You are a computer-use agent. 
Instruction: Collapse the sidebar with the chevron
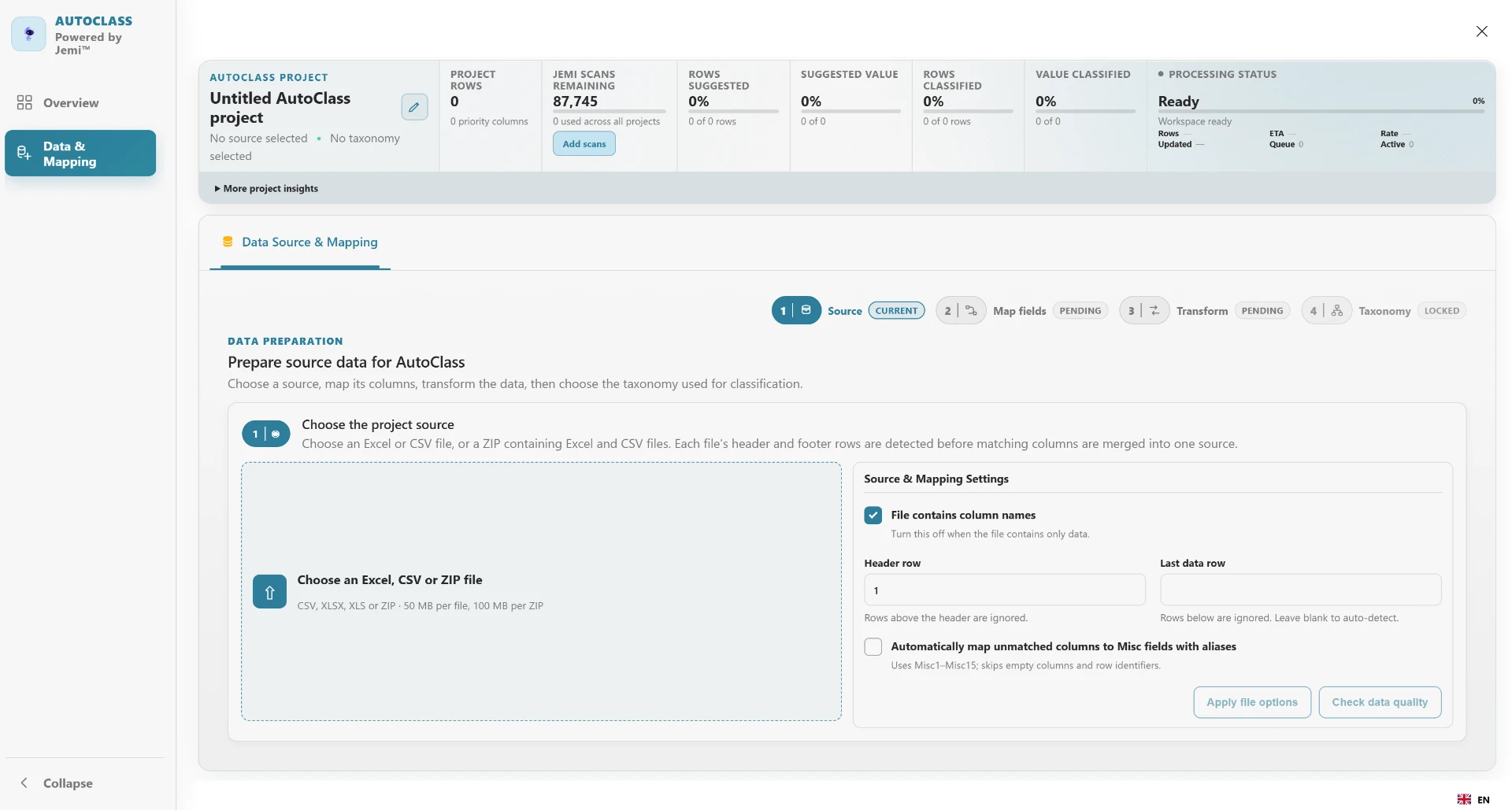click(24, 782)
